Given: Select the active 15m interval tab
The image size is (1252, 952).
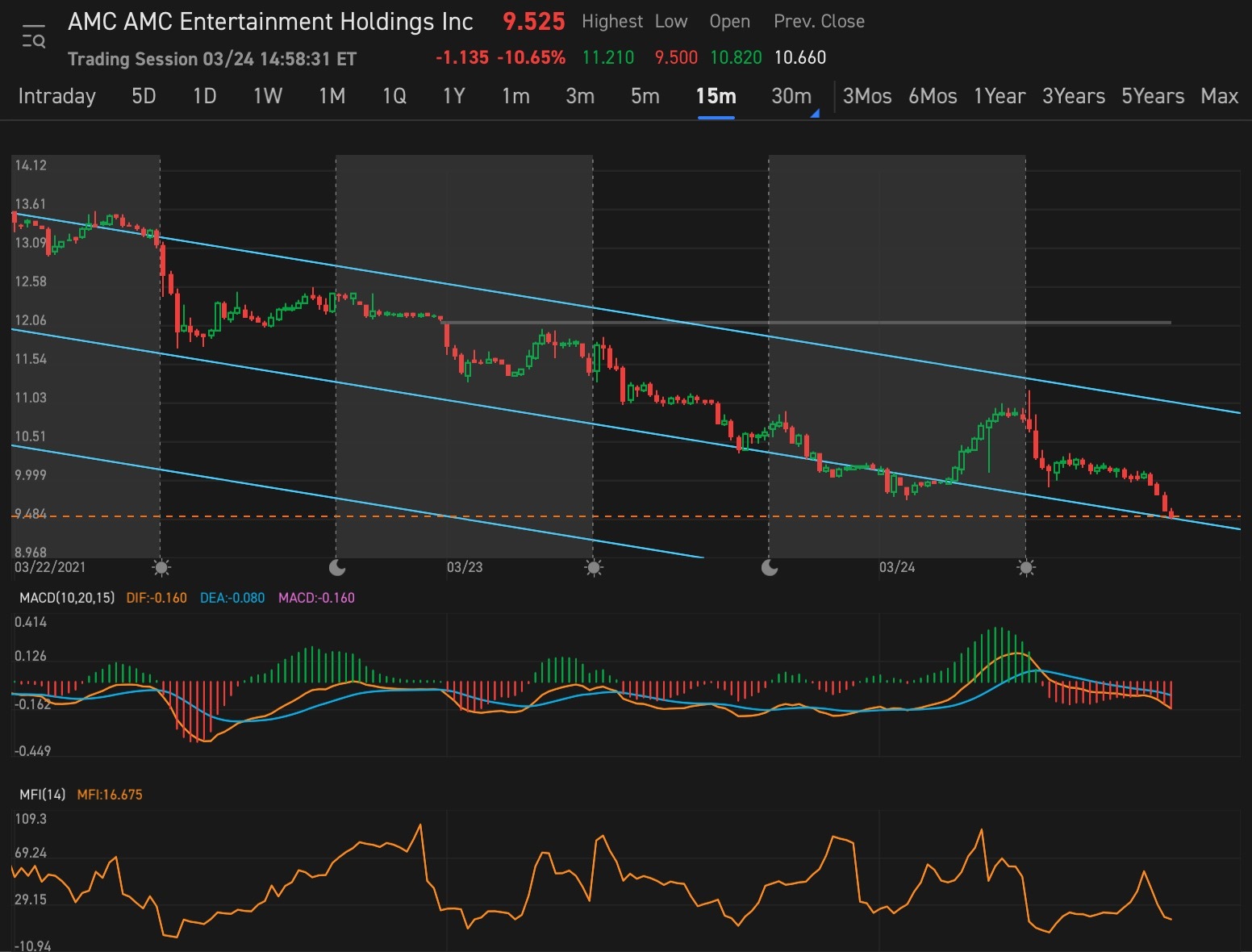Looking at the screenshot, I should [716, 96].
